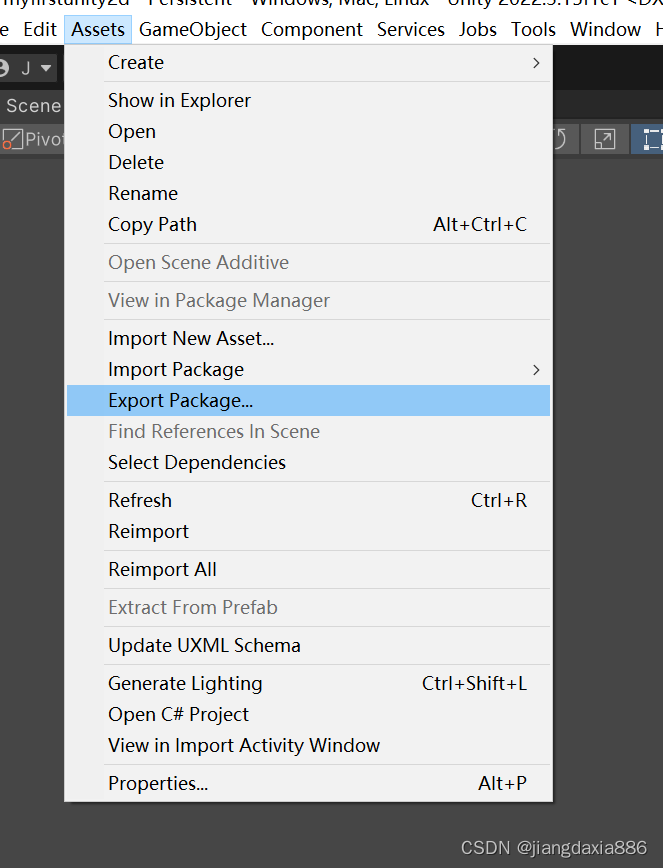Image resolution: width=663 pixels, height=868 pixels.
Task: Choose Generate Lighting
Action: 308,684
